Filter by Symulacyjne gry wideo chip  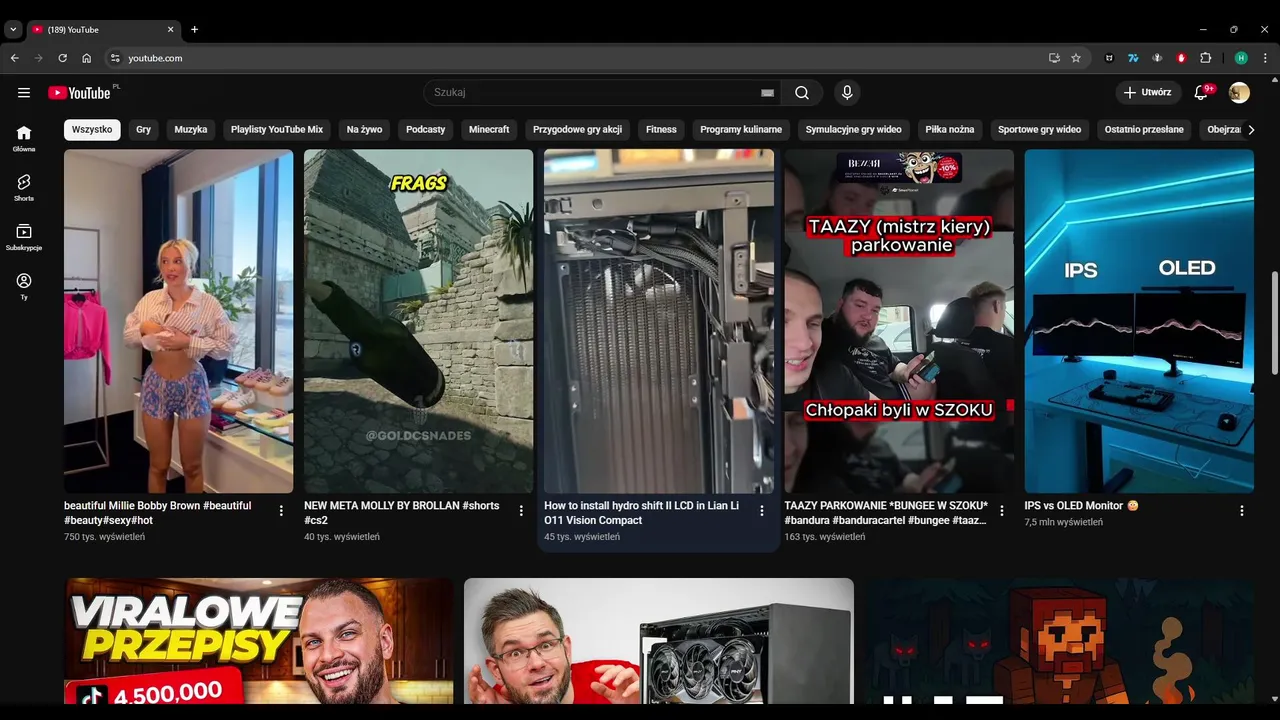point(854,130)
